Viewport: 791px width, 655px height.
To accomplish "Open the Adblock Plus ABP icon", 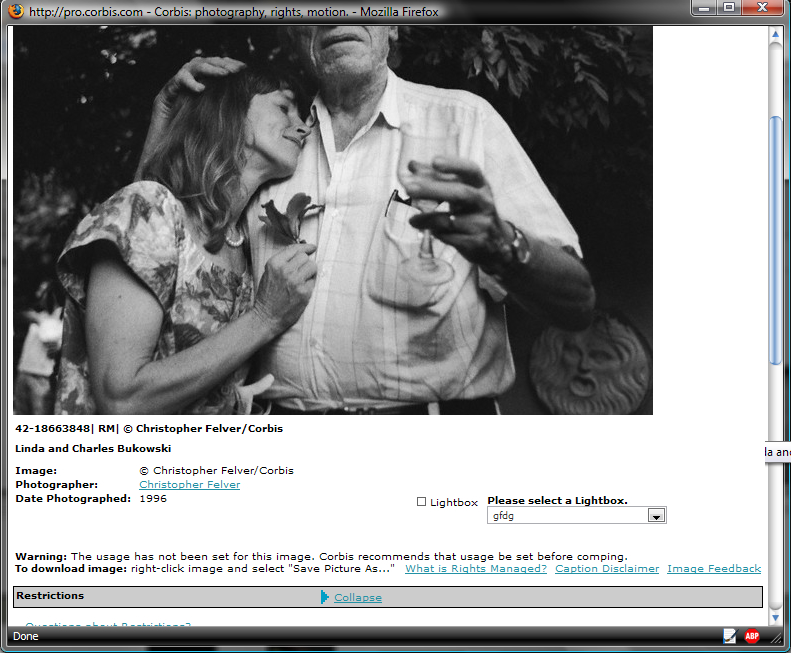I will (752, 636).
